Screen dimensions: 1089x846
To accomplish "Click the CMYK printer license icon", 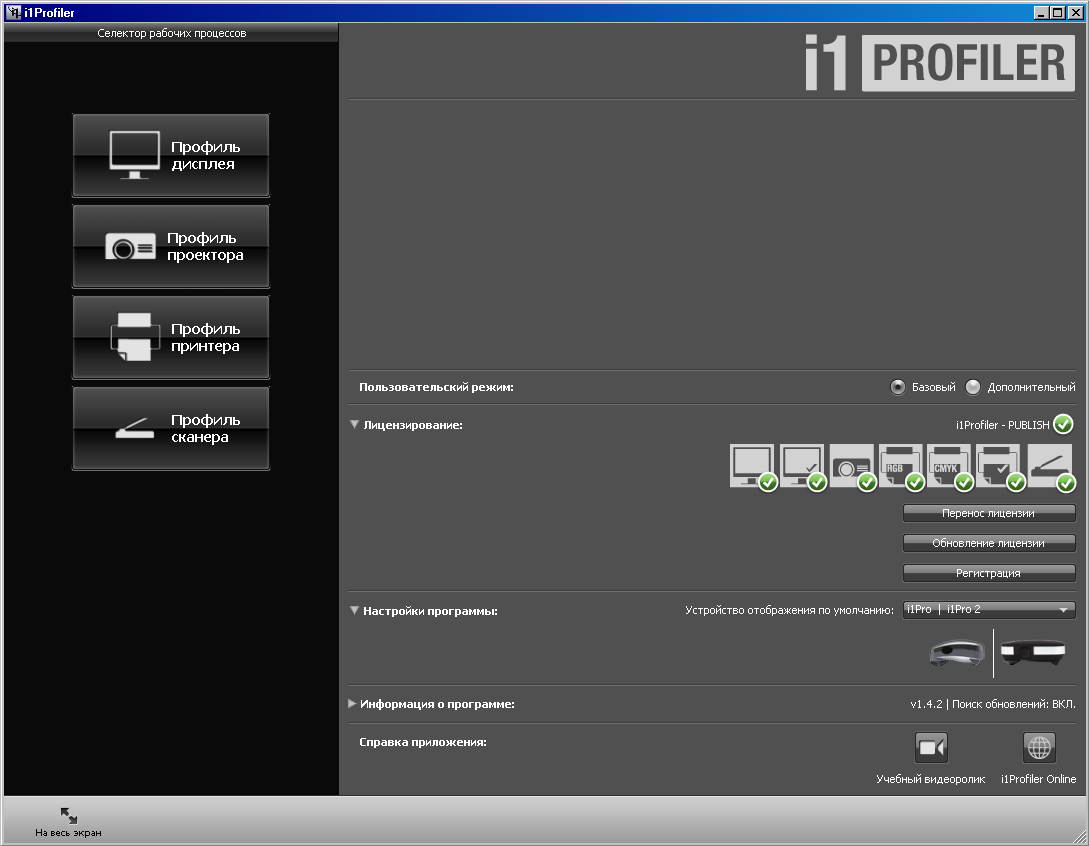I will 949,467.
